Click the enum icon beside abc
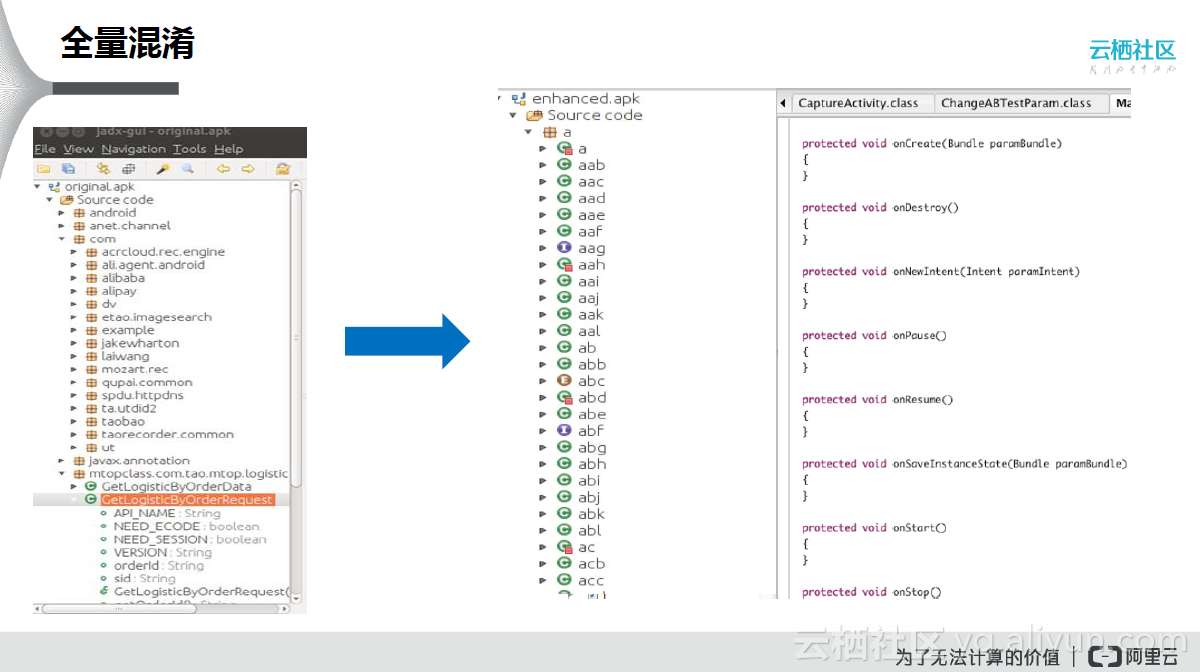The width and height of the screenshot is (1200, 672). 564,381
